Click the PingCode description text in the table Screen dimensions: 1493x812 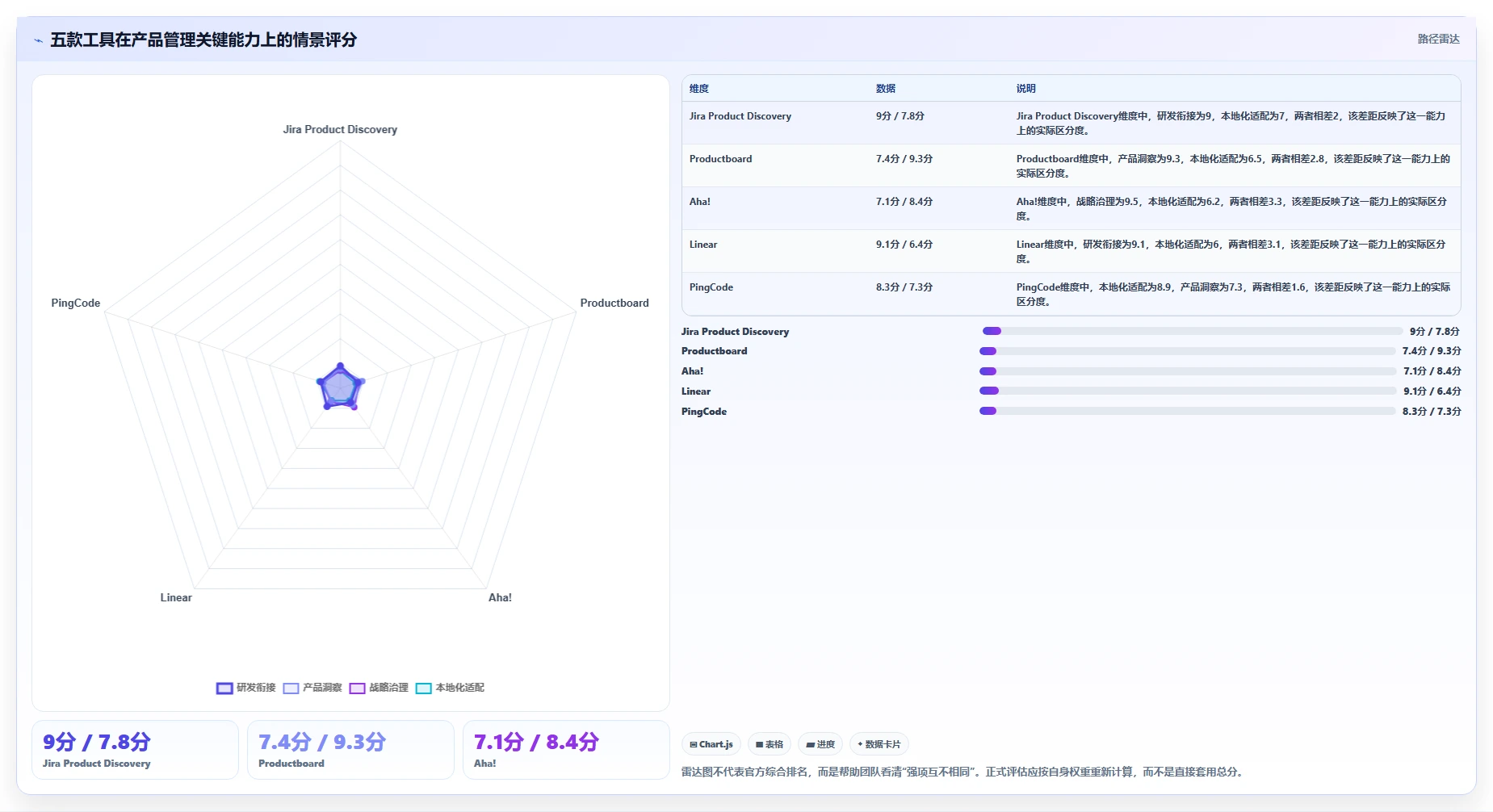pos(1233,295)
